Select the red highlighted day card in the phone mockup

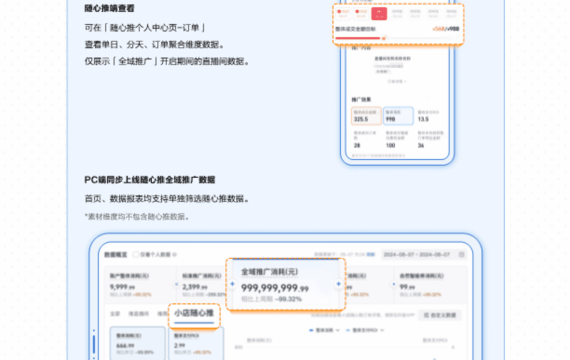pos(379,14)
